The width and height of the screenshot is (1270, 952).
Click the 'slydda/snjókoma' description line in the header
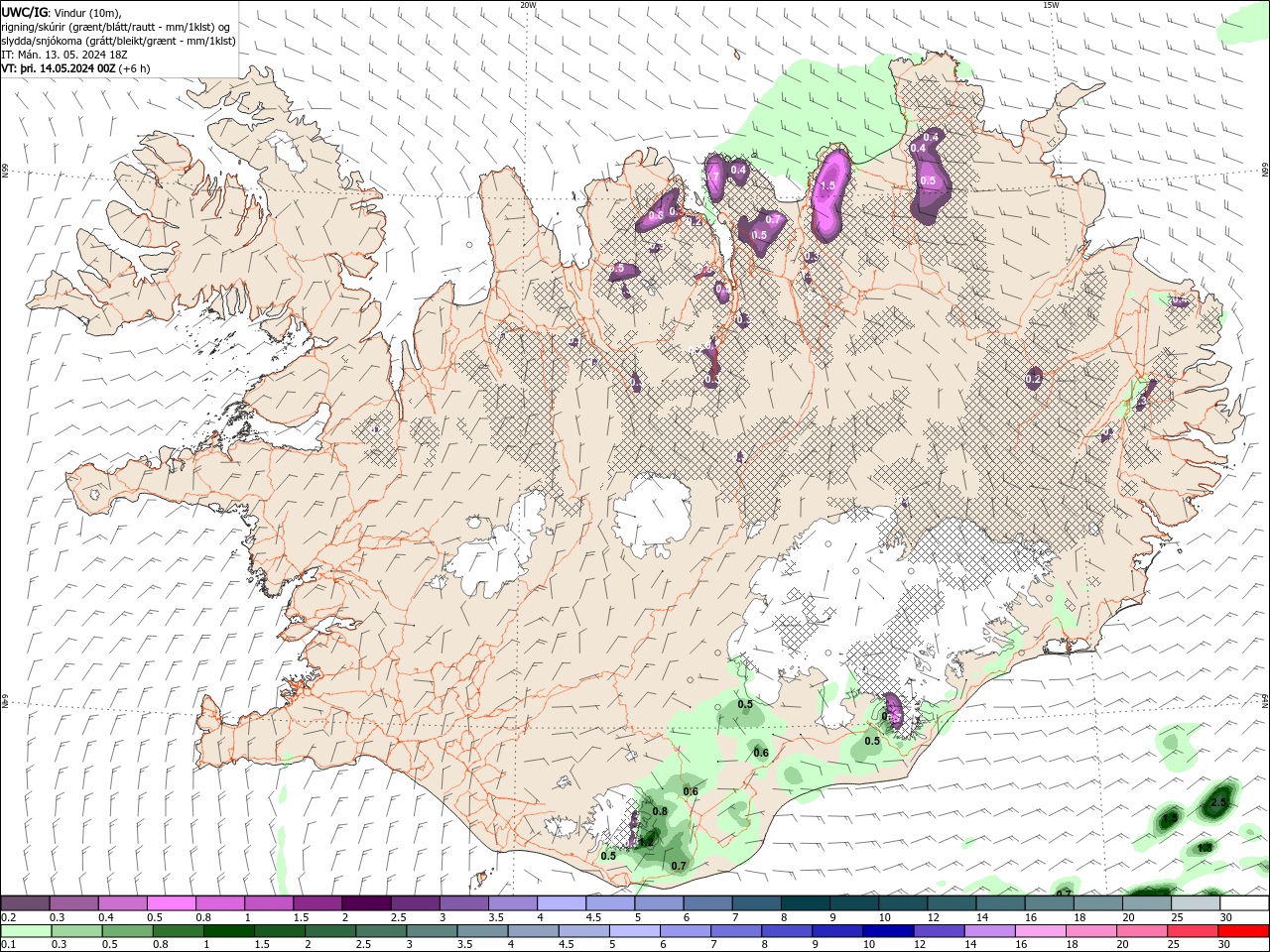point(119,41)
